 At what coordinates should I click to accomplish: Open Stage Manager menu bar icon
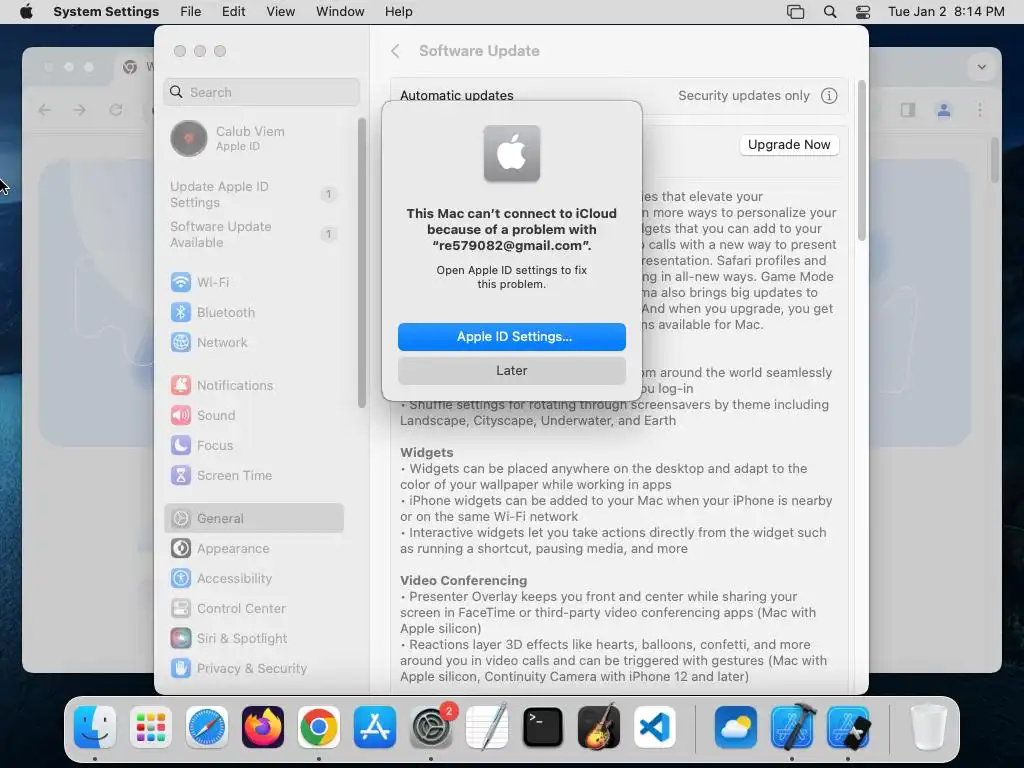(795, 12)
